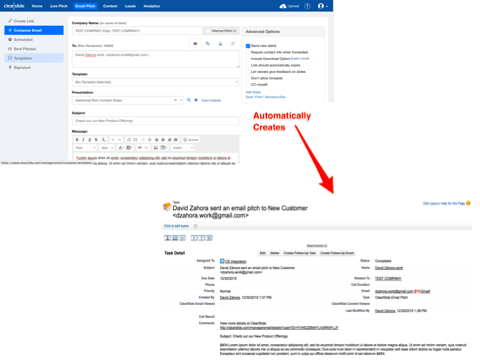Toggle italic formatting in message toolbar
480x360 pixels.
click(x=83, y=140)
